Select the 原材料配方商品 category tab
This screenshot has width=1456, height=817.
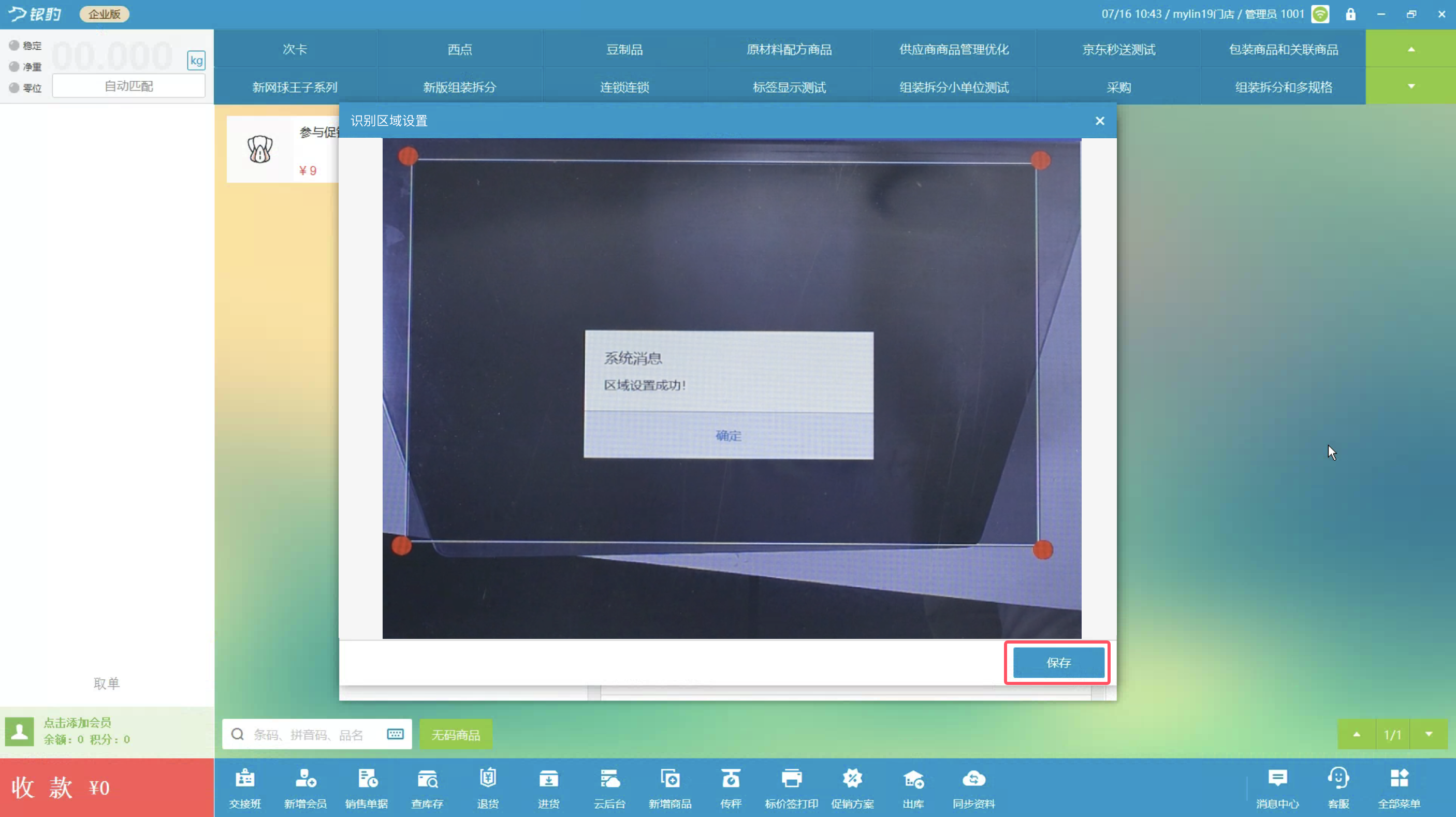789,49
